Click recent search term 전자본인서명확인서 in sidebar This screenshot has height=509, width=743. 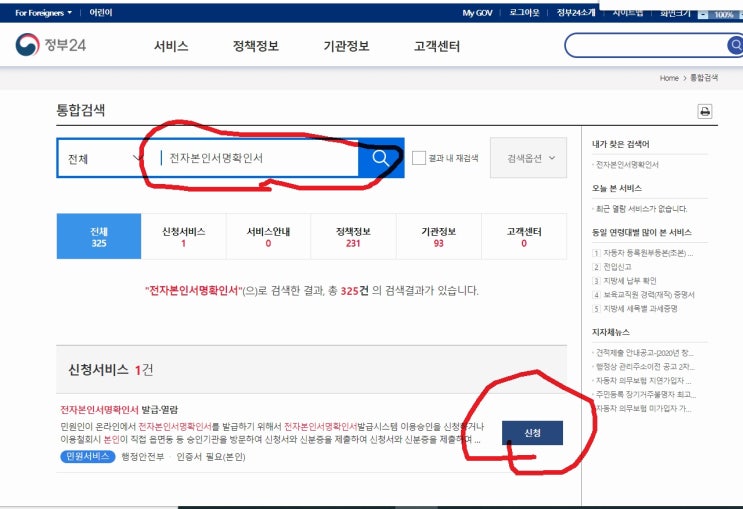click(627, 164)
